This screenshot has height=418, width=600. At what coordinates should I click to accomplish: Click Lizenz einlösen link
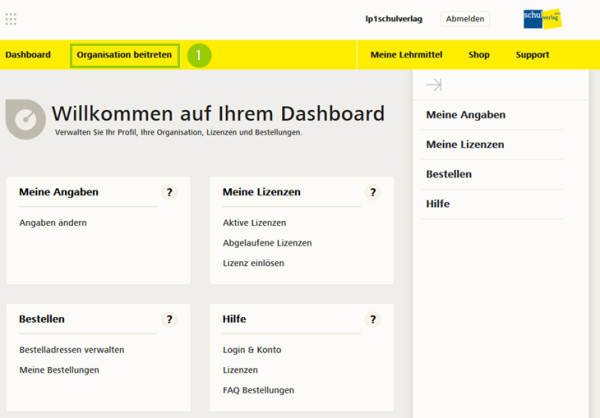click(254, 262)
